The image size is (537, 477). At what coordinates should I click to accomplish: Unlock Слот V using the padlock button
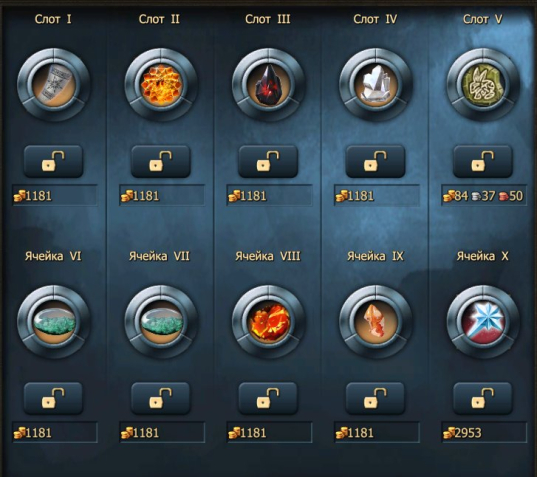click(x=483, y=161)
